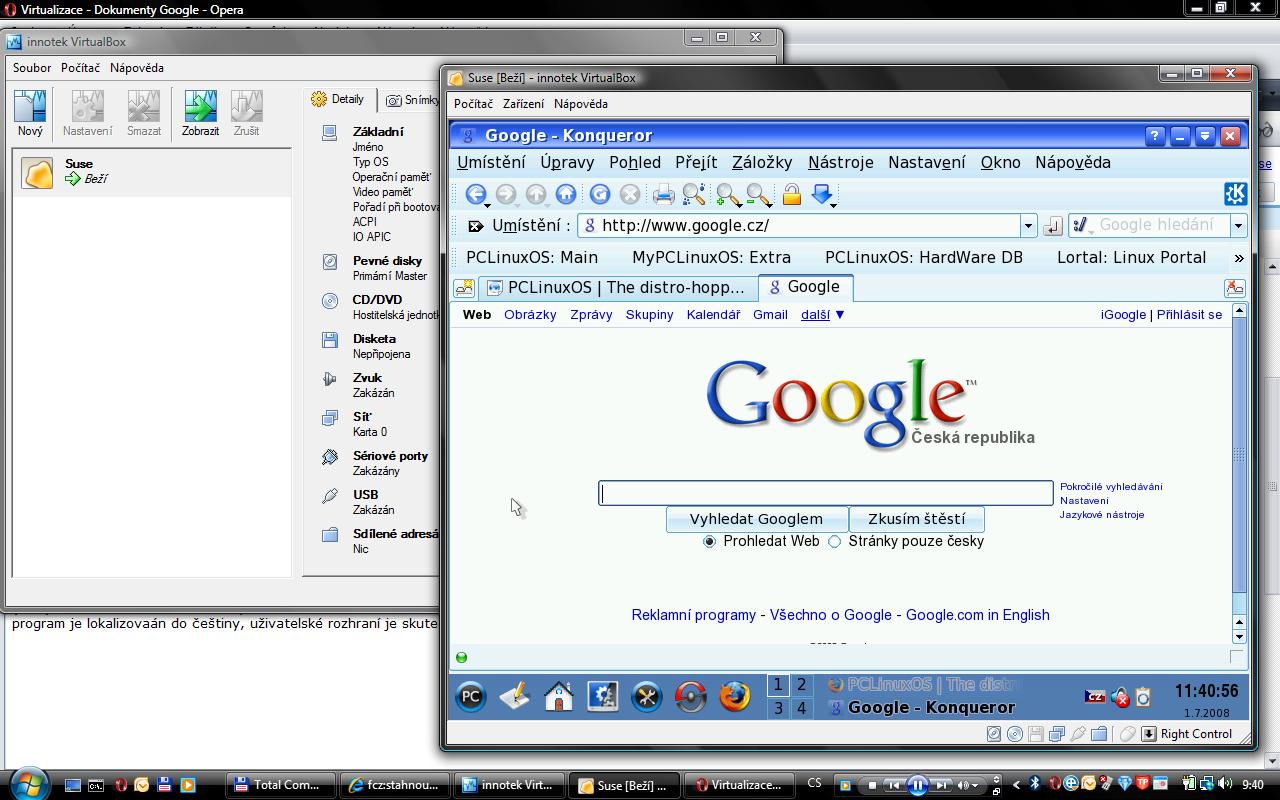The image size is (1280, 800).
Task: Launch Firefox from the KDE panel
Action: pos(734,696)
